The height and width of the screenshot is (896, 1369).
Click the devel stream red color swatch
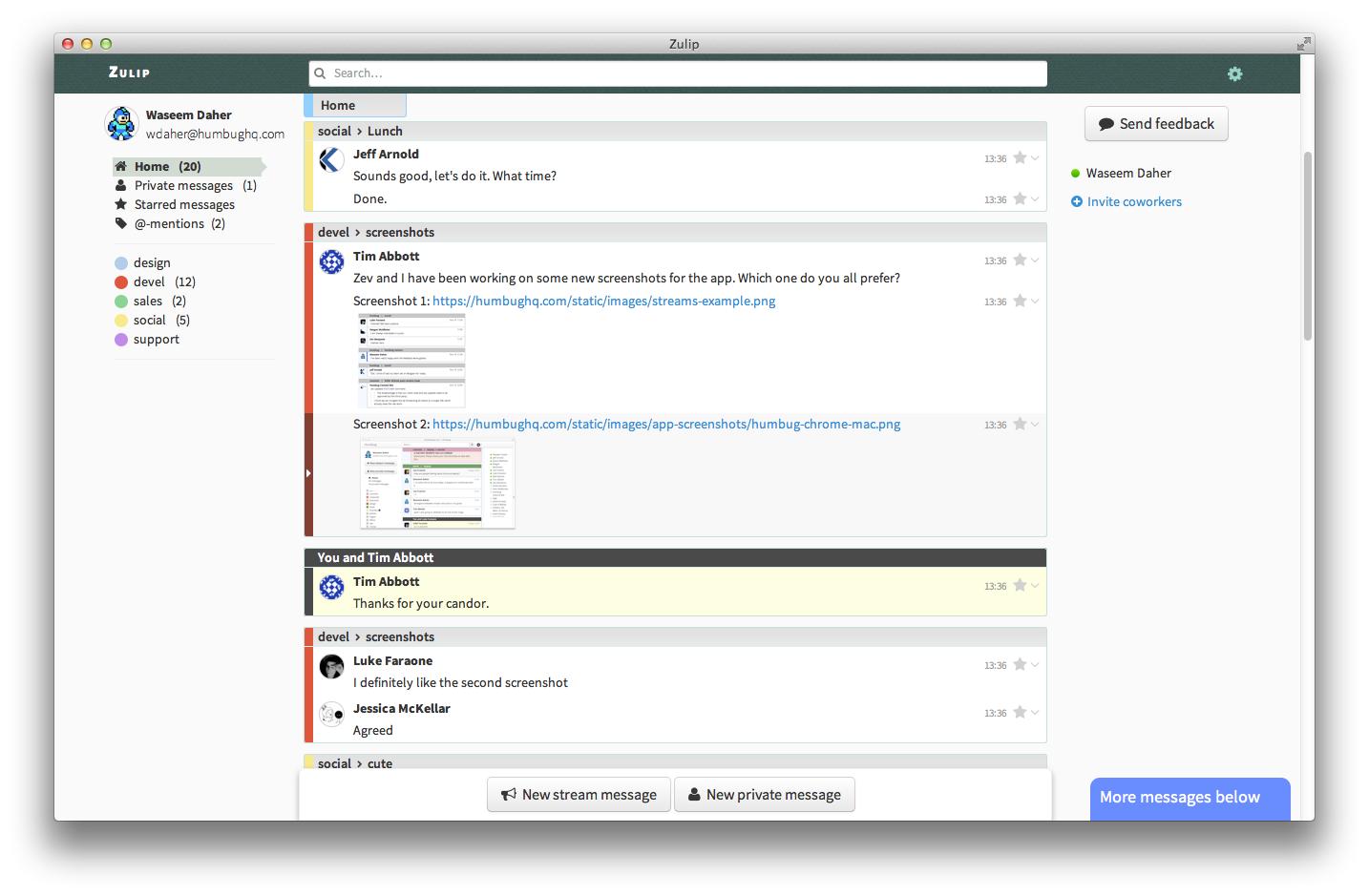coord(121,282)
